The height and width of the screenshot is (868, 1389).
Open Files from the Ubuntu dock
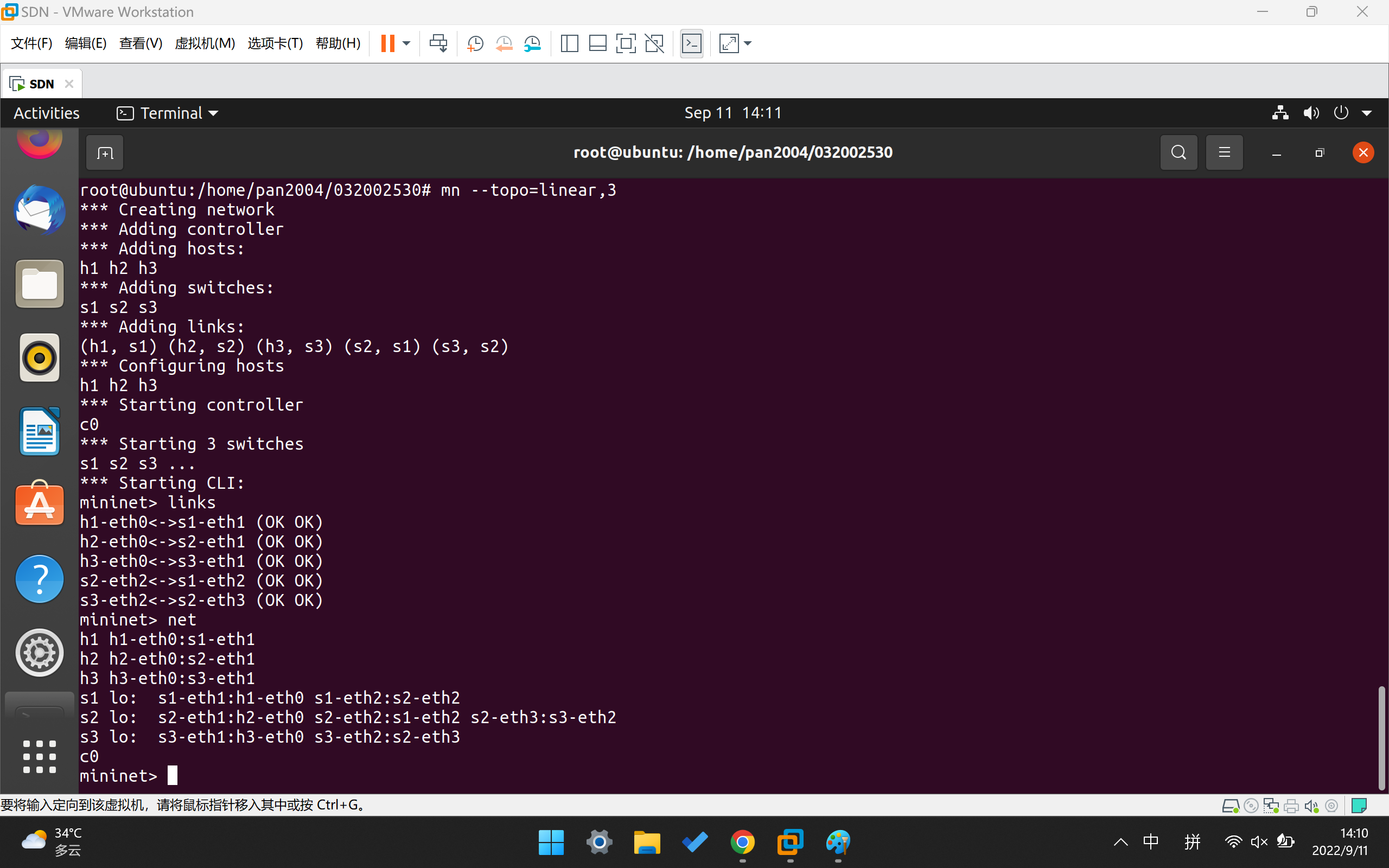coord(39,284)
